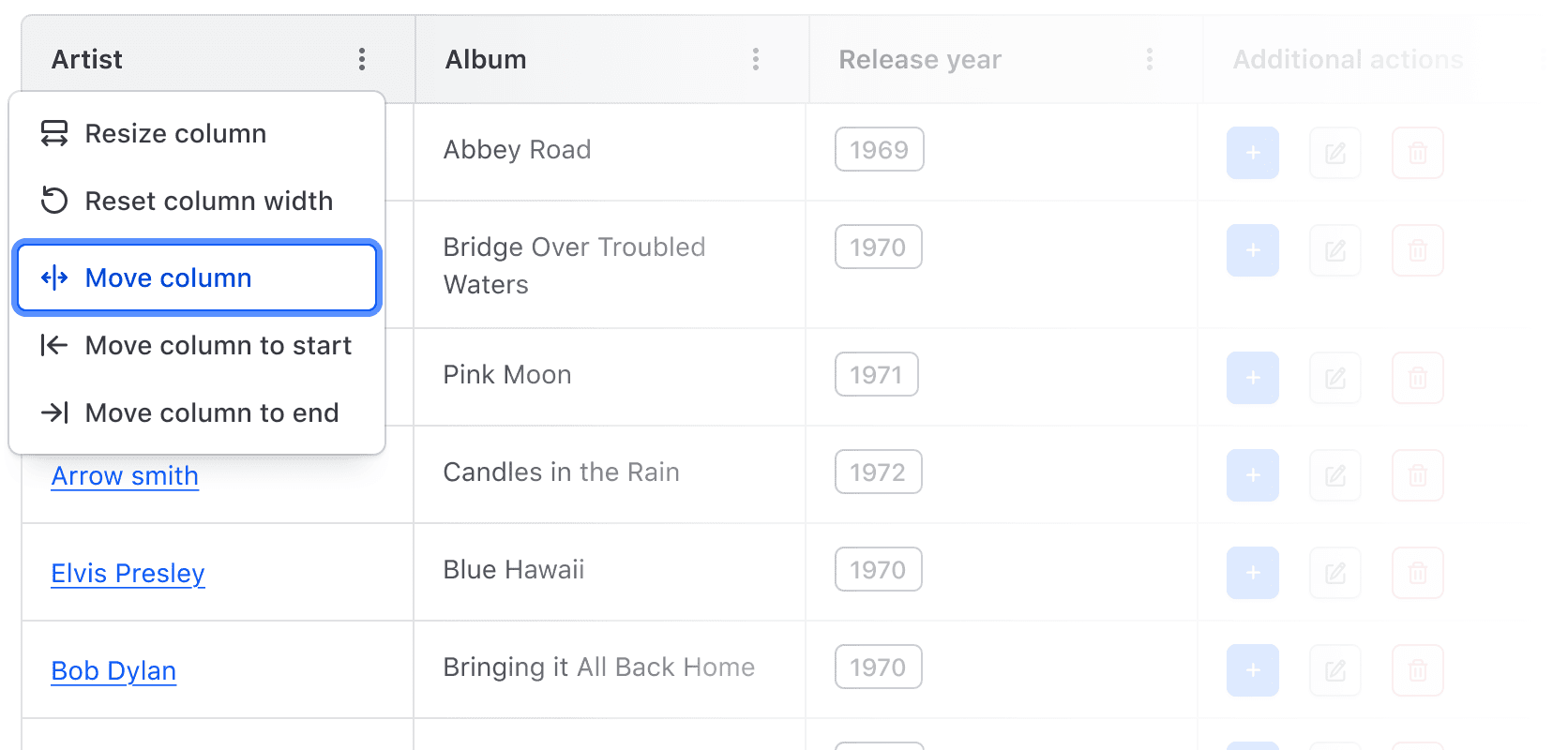Select Reset column width option
The image size is (1568, 750).
tap(208, 202)
